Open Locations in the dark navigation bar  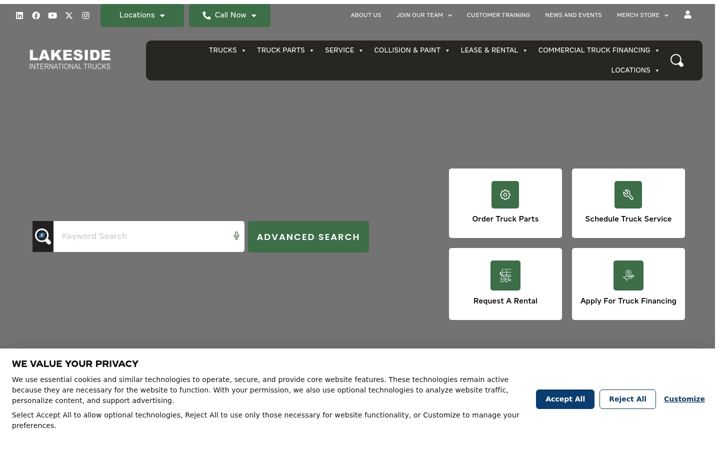click(x=635, y=70)
